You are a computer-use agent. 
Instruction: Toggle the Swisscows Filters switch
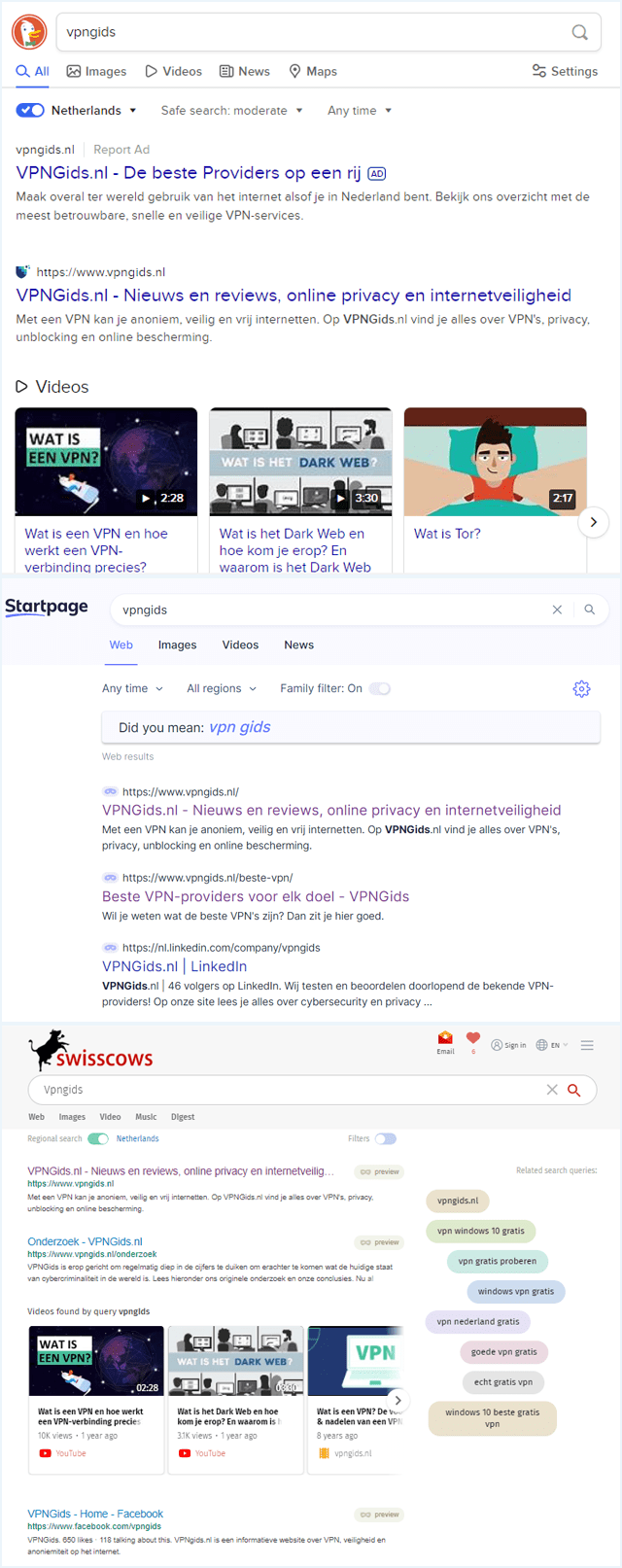coord(386,1138)
